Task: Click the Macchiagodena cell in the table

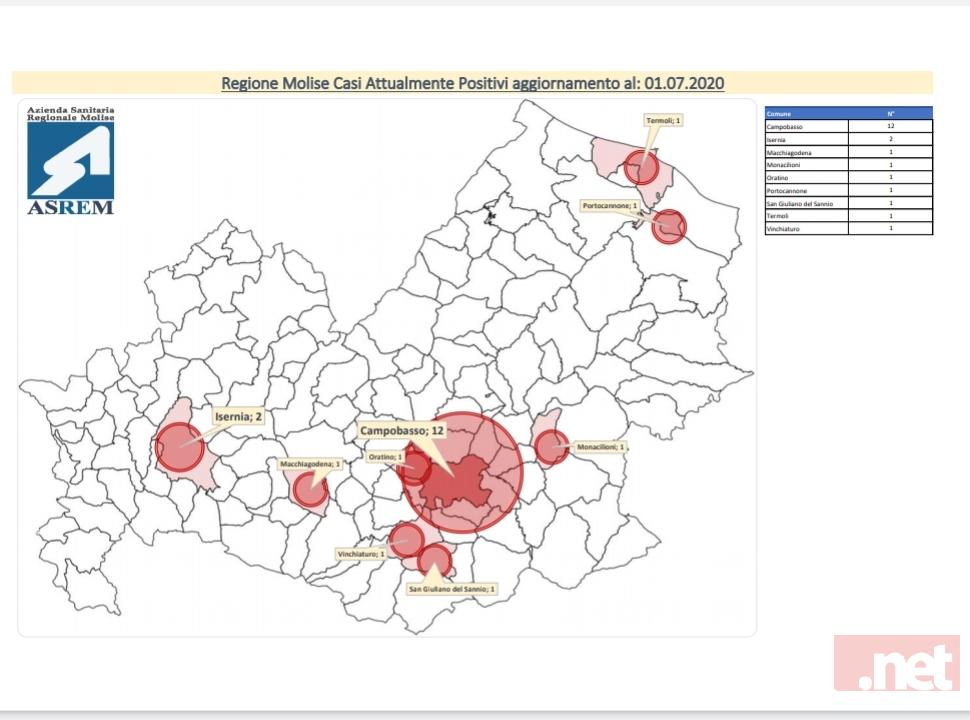Action: [x=806, y=152]
